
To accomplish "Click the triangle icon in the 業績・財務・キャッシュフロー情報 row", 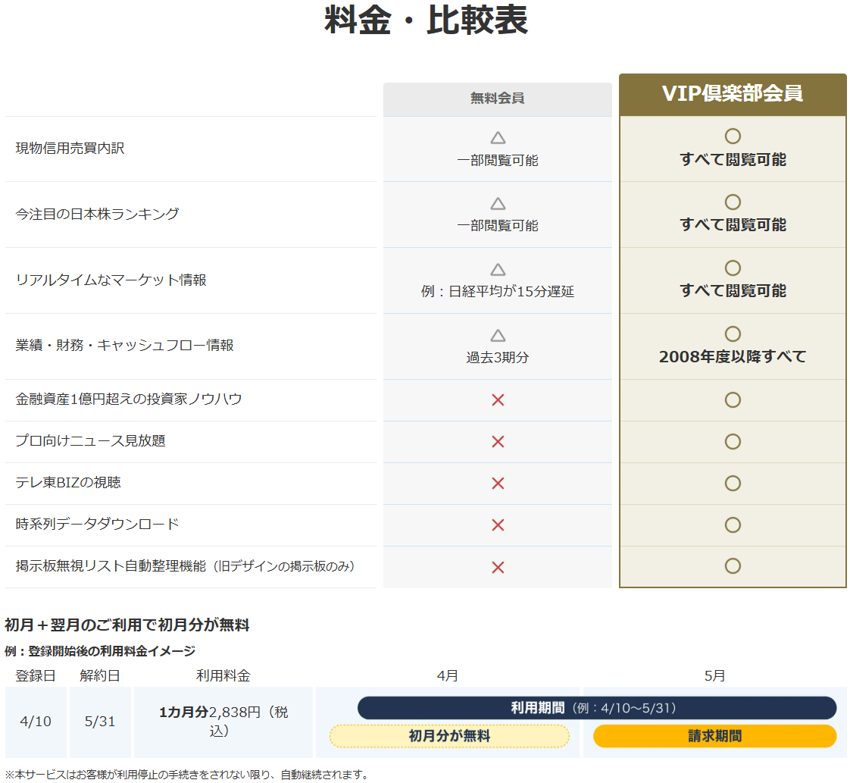I will [498, 335].
